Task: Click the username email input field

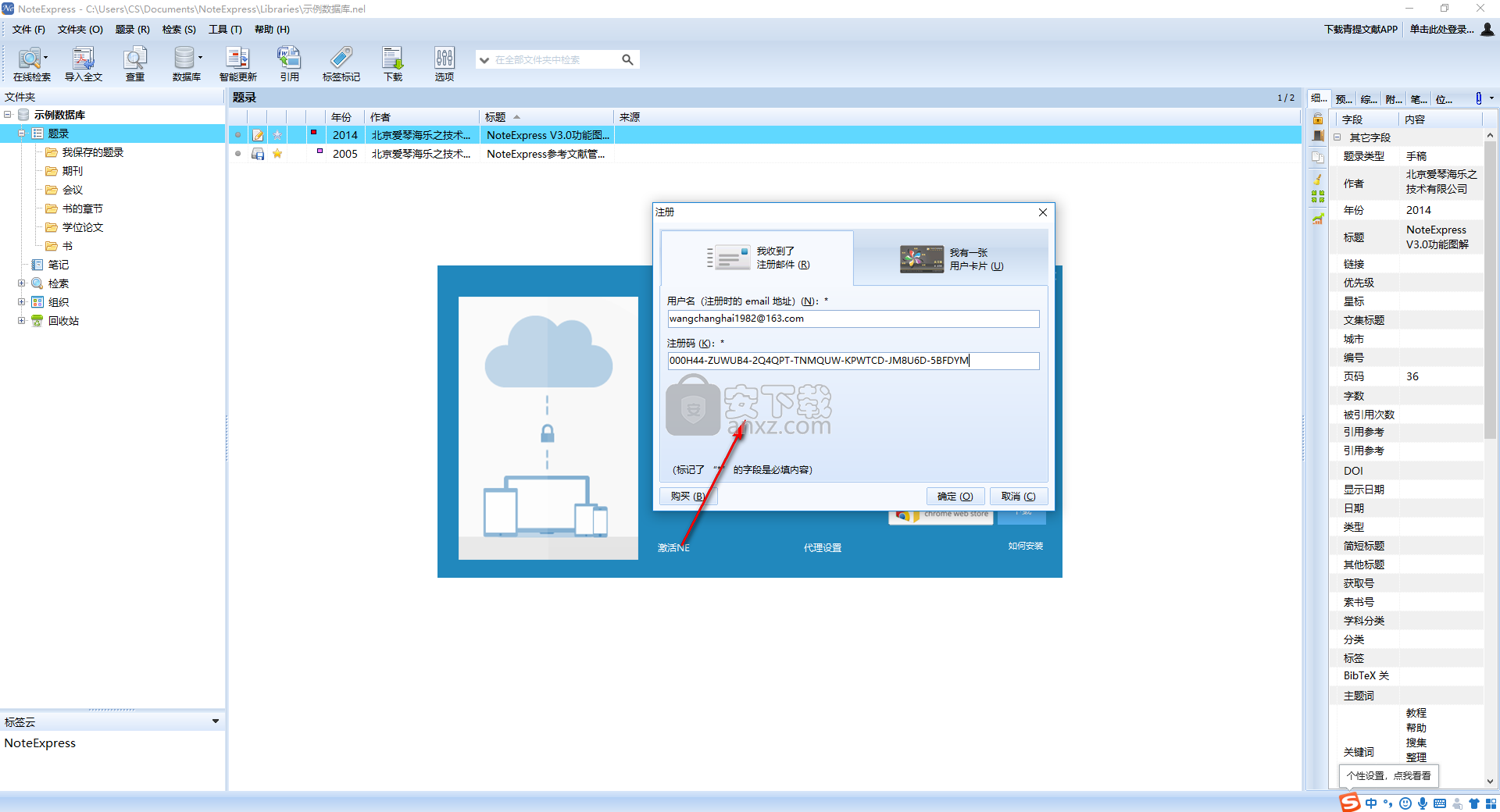Action: click(x=853, y=319)
